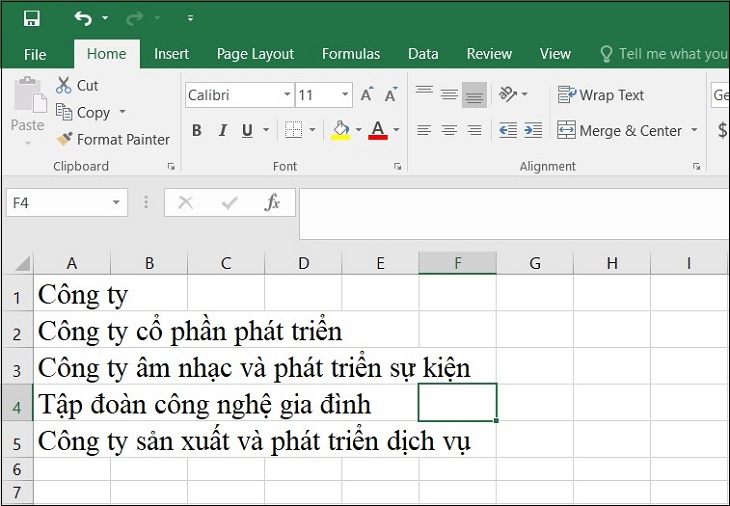Open the Underline style dropdown arrow
Image resolution: width=730 pixels, height=506 pixels.
coord(266,130)
